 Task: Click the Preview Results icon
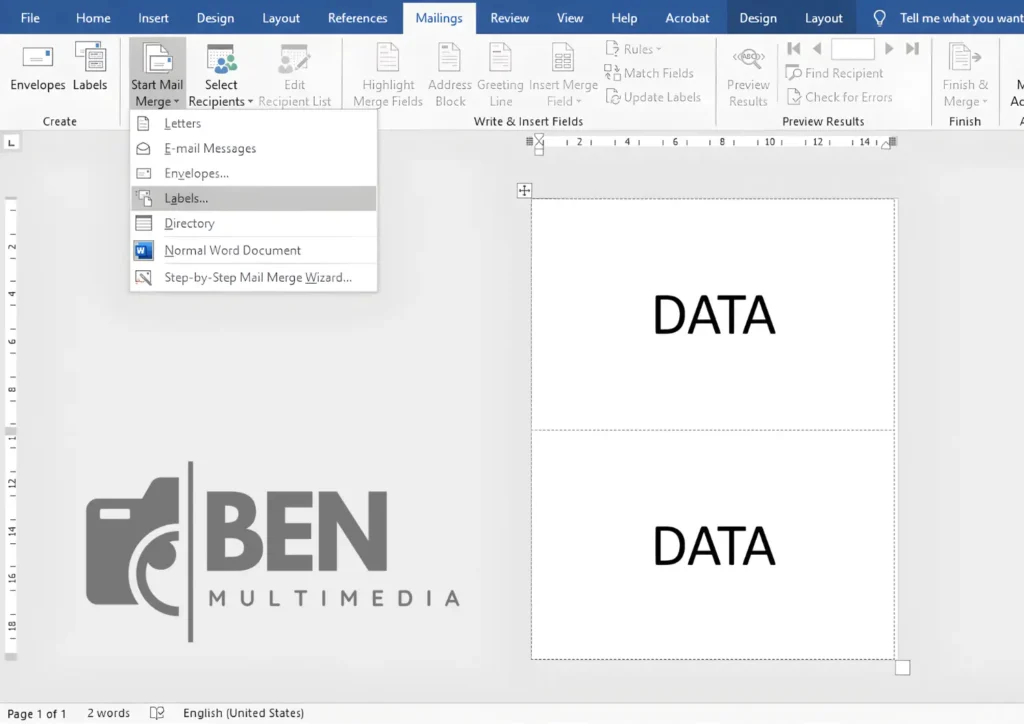[x=748, y=60]
